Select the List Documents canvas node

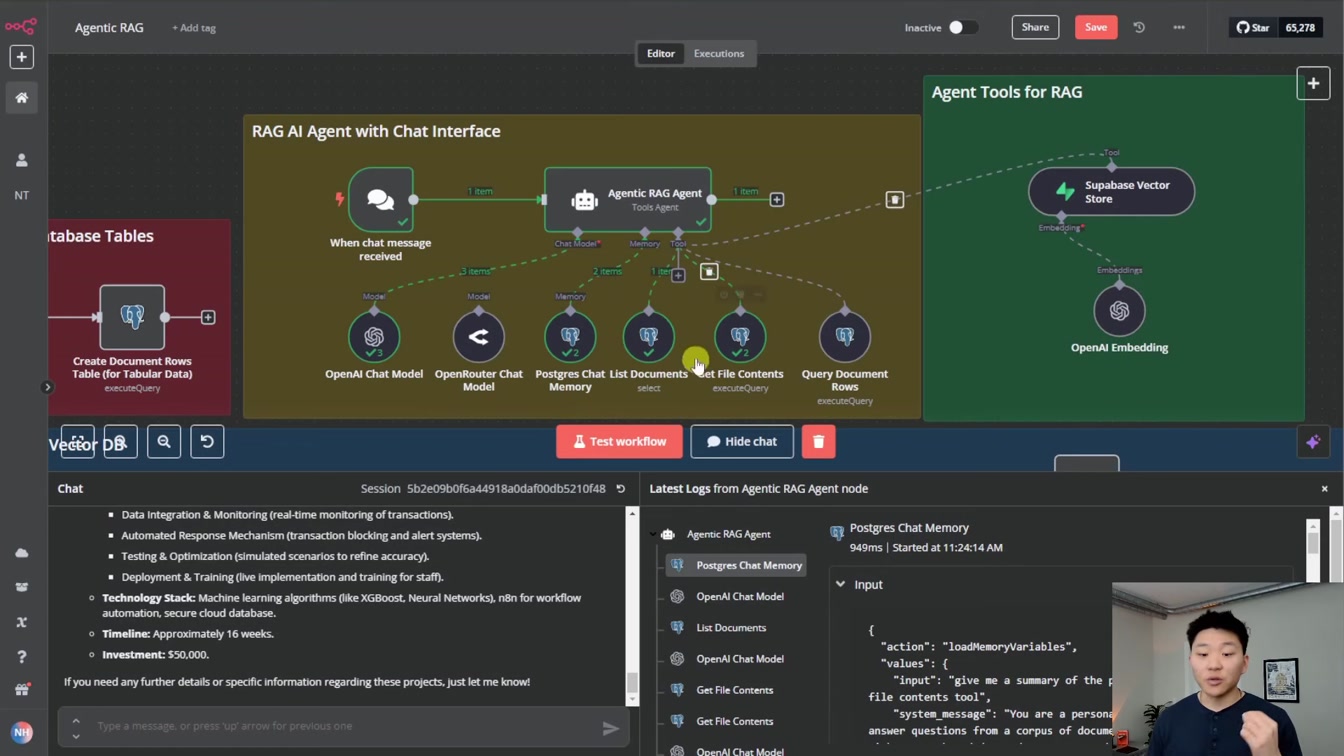pyautogui.click(x=649, y=337)
